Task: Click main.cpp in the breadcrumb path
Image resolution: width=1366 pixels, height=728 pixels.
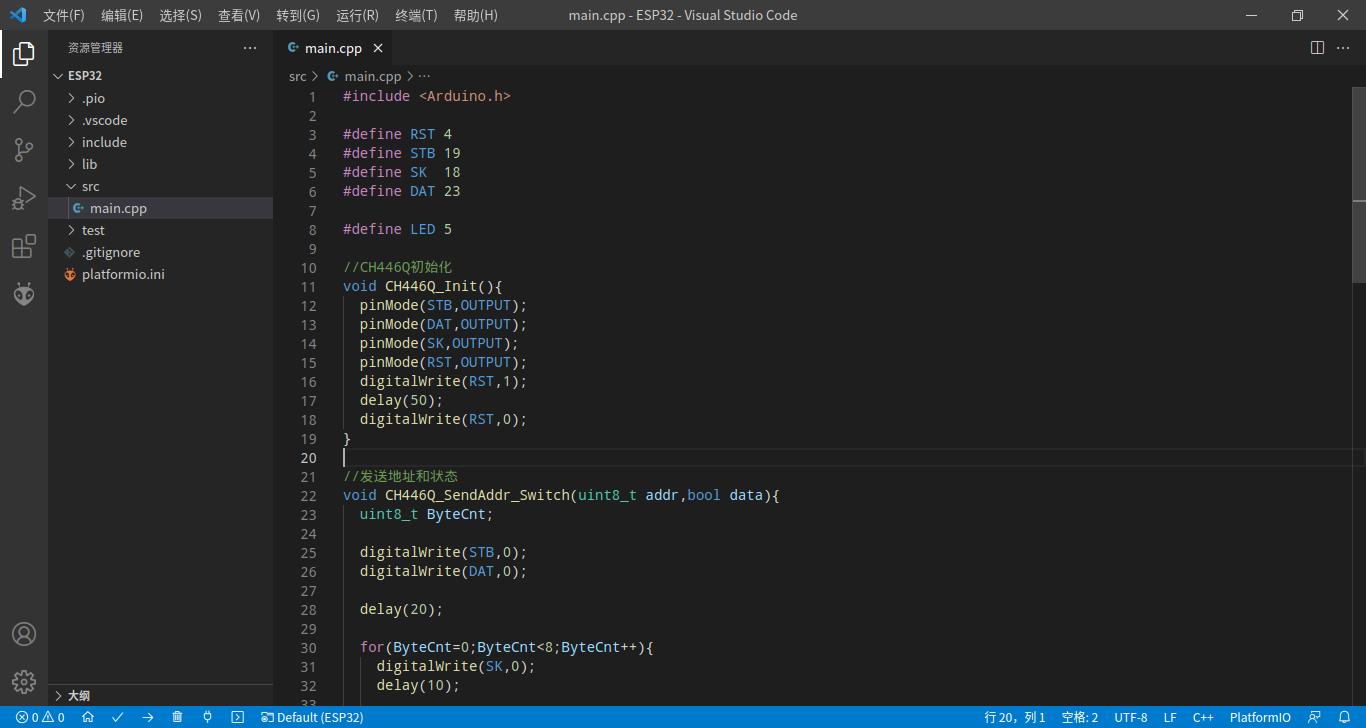Action: click(x=373, y=76)
